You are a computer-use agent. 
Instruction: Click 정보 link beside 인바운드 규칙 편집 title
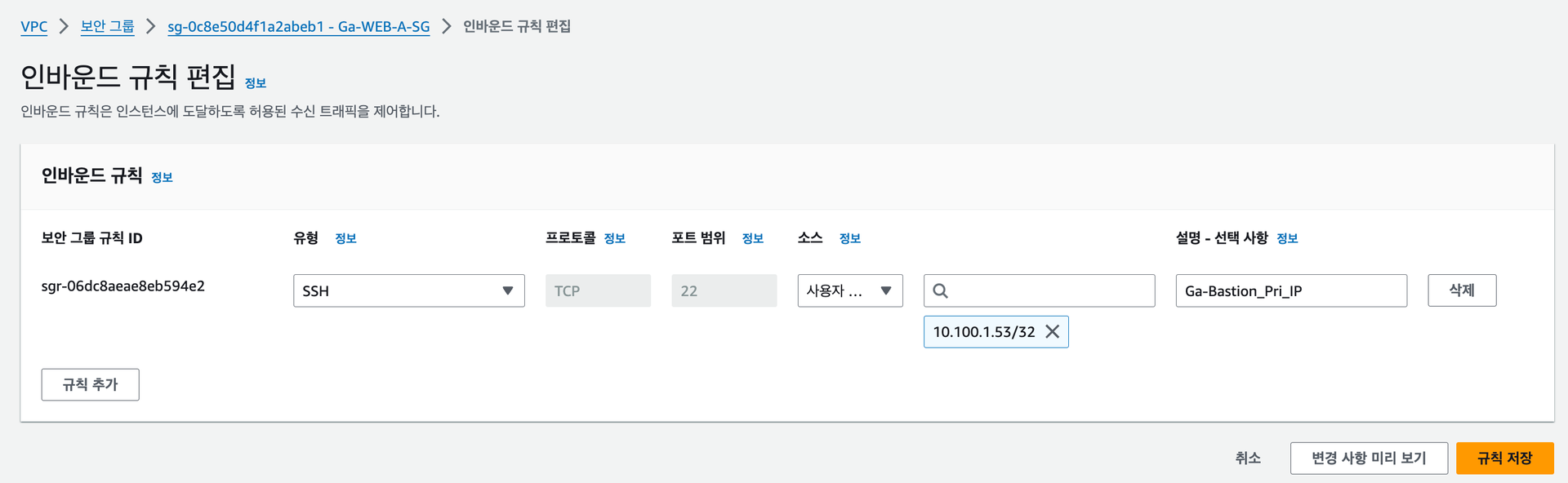point(256,83)
